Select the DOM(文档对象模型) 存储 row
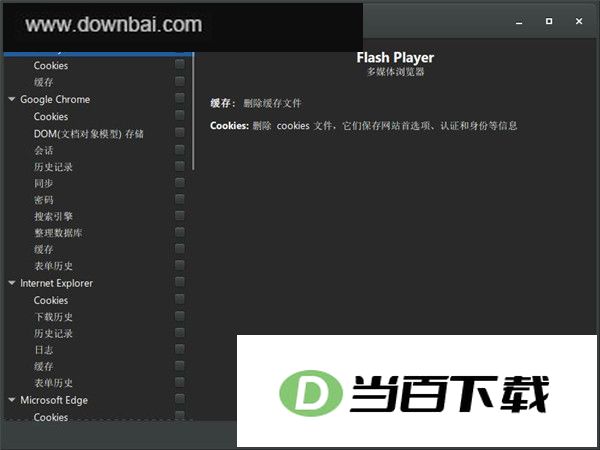 (97, 134)
